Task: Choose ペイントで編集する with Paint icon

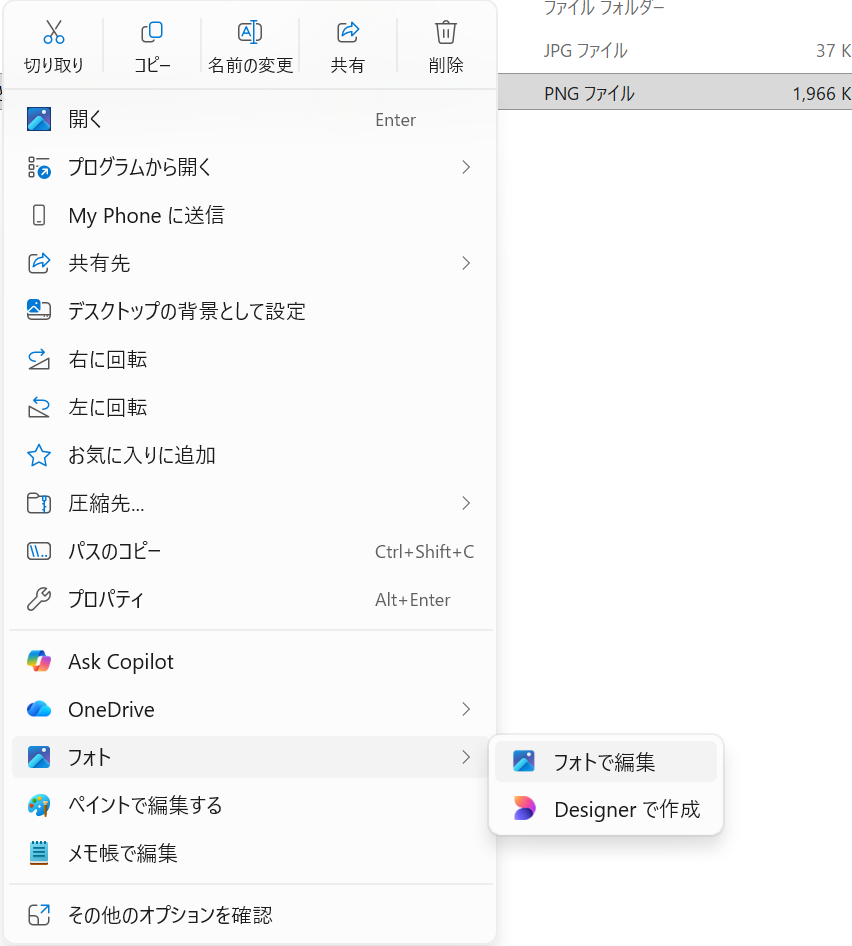Action: pyautogui.click(x=145, y=806)
